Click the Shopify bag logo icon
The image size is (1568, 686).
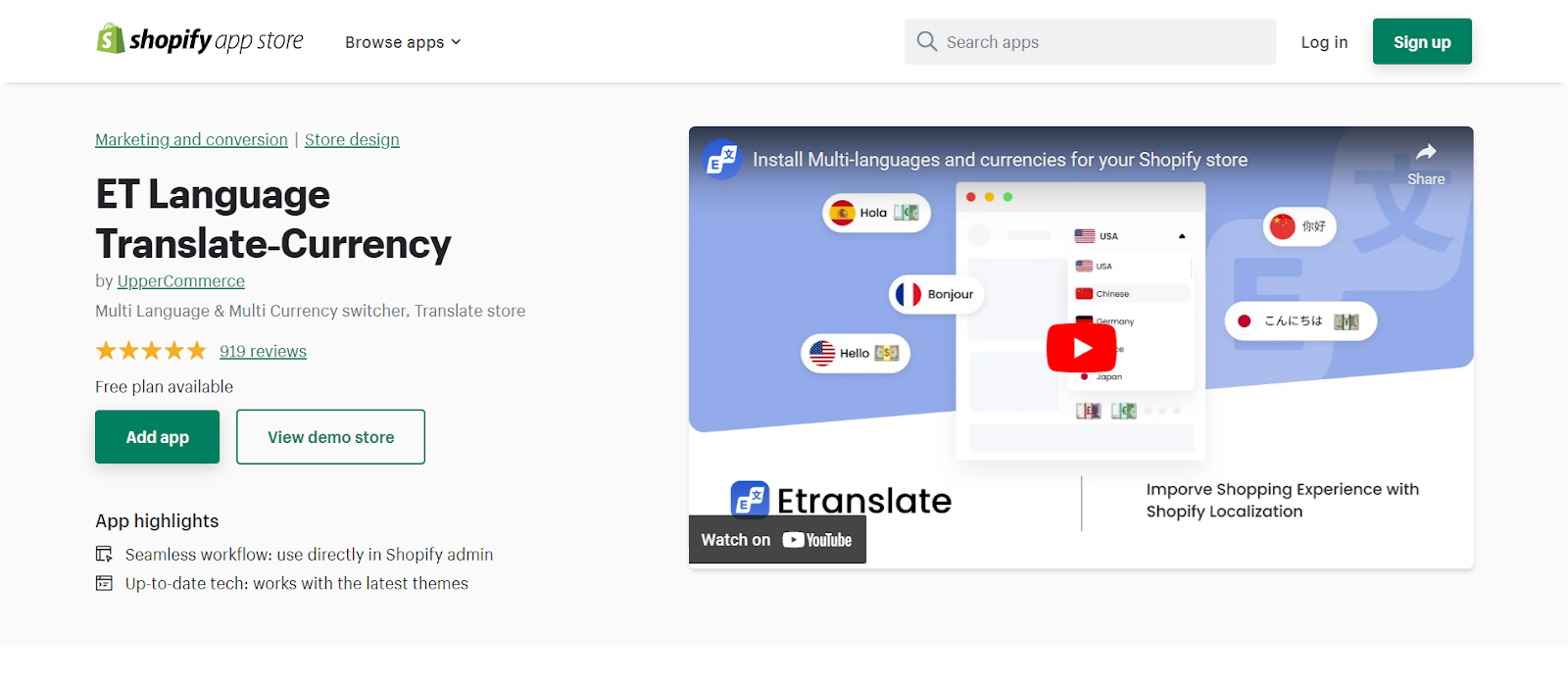coord(111,38)
